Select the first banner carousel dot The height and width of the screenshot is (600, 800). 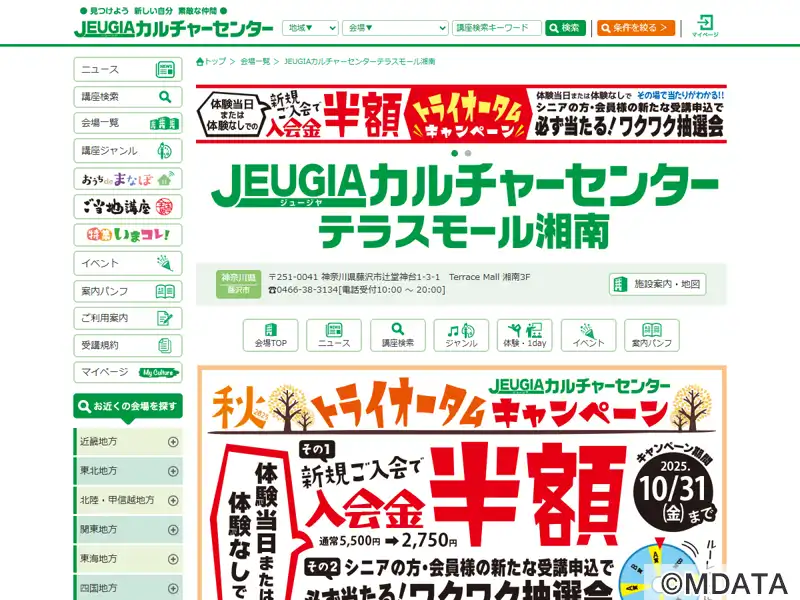click(x=455, y=153)
